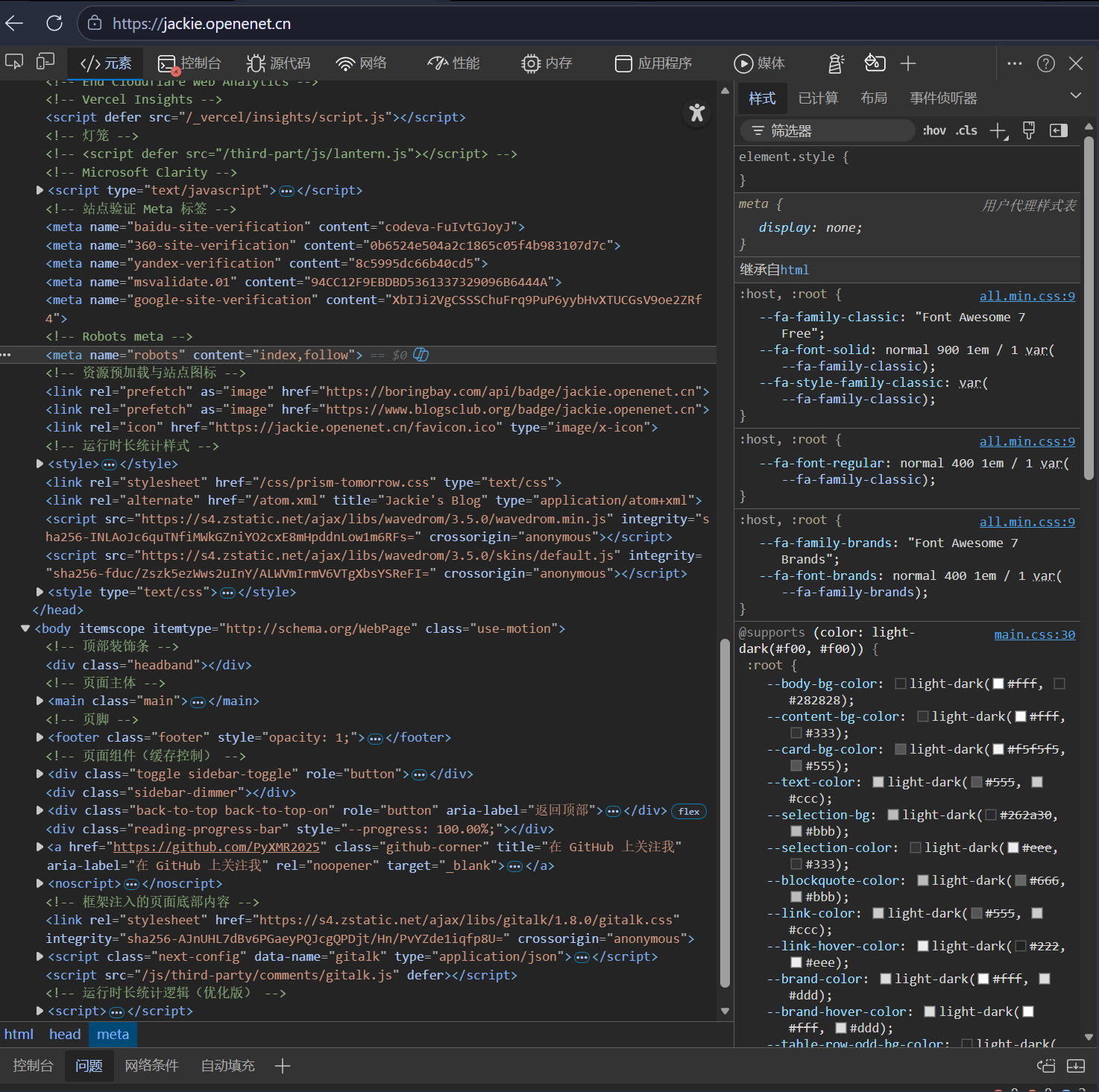
Task: Collapse the body element node
Action: pyautogui.click(x=25, y=628)
